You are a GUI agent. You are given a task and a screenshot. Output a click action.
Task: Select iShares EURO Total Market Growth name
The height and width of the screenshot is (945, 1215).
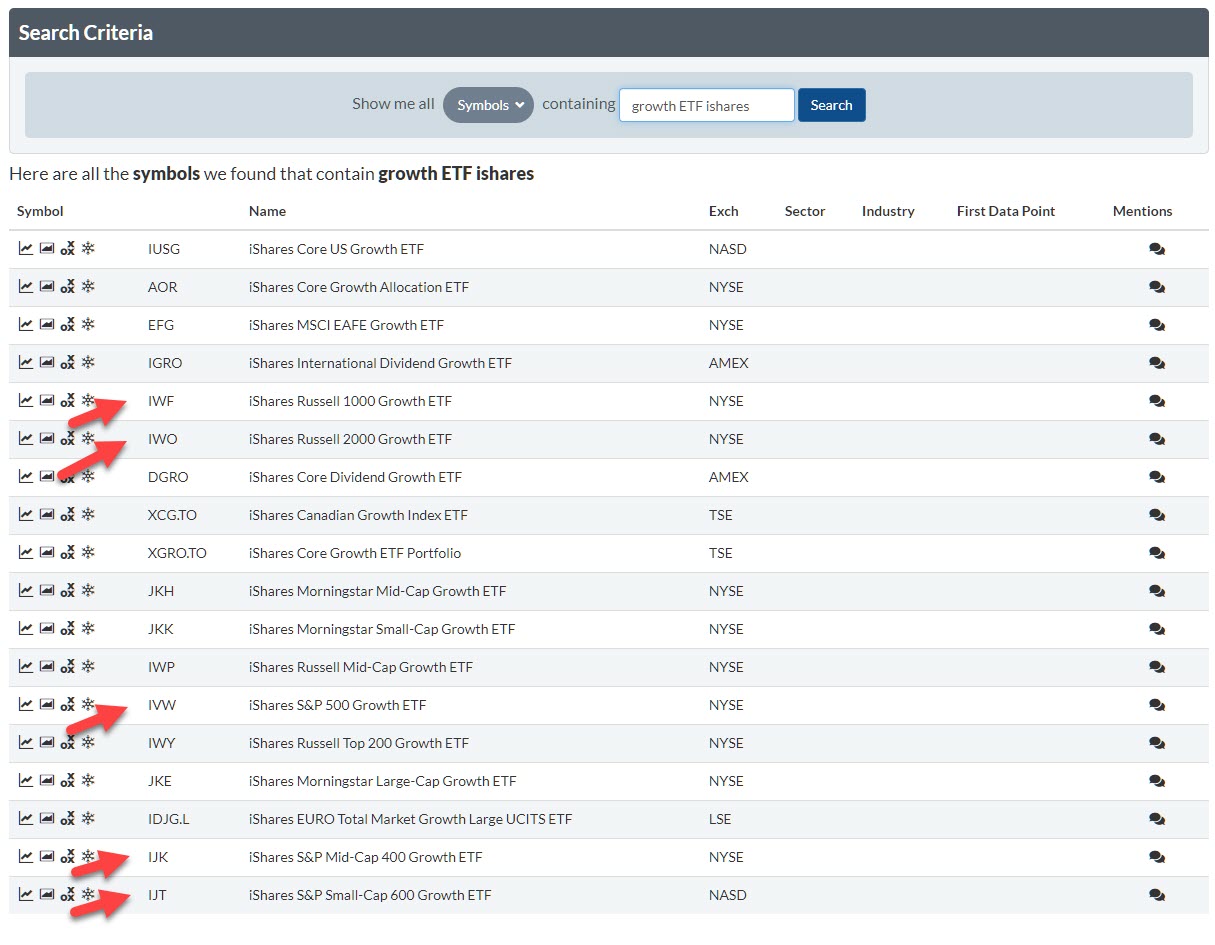[410, 819]
